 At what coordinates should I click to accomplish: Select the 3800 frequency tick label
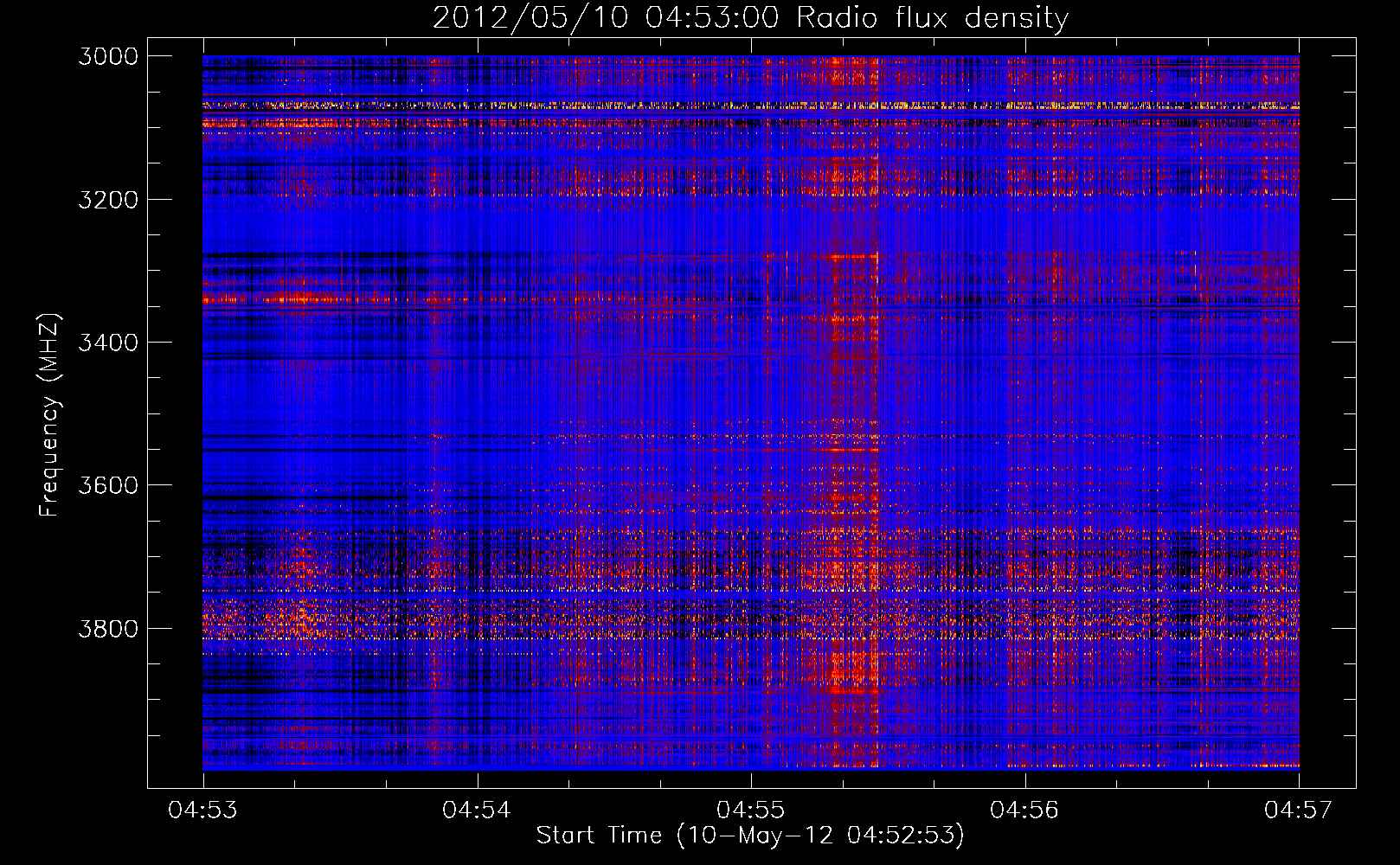tap(108, 628)
